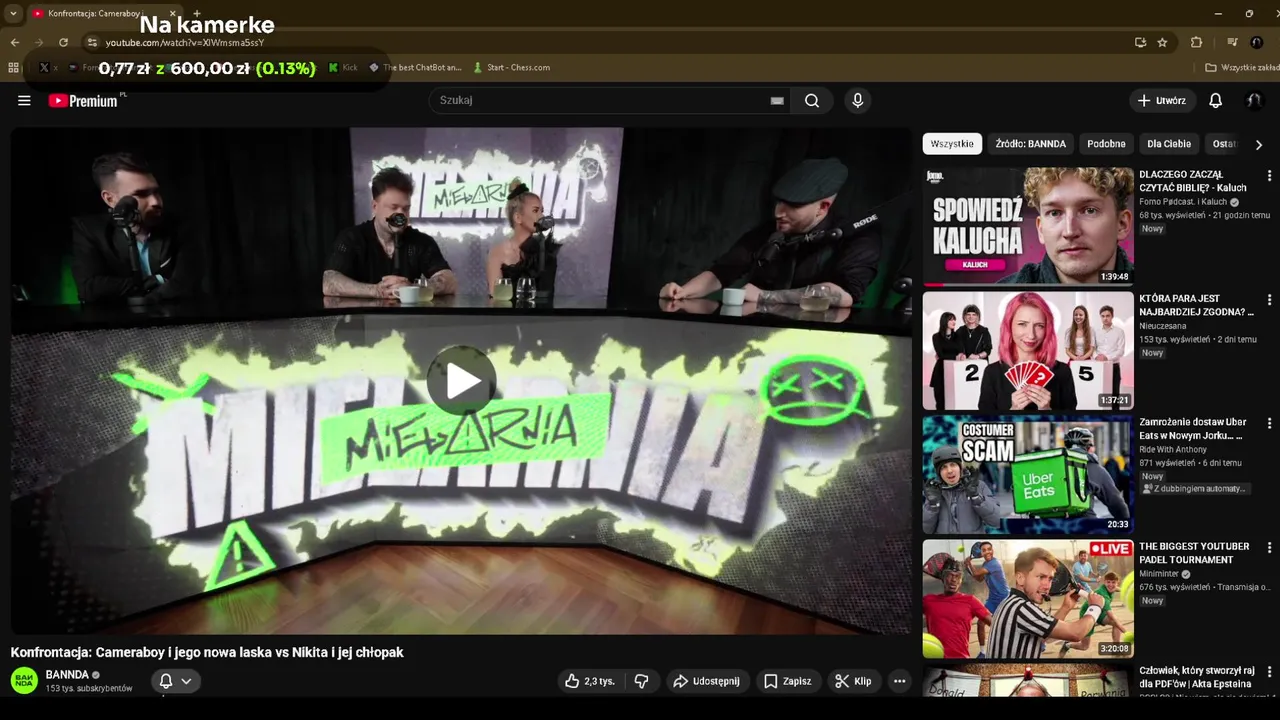
Task: Select the Podobne filter chip
Action: pos(1106,144)
